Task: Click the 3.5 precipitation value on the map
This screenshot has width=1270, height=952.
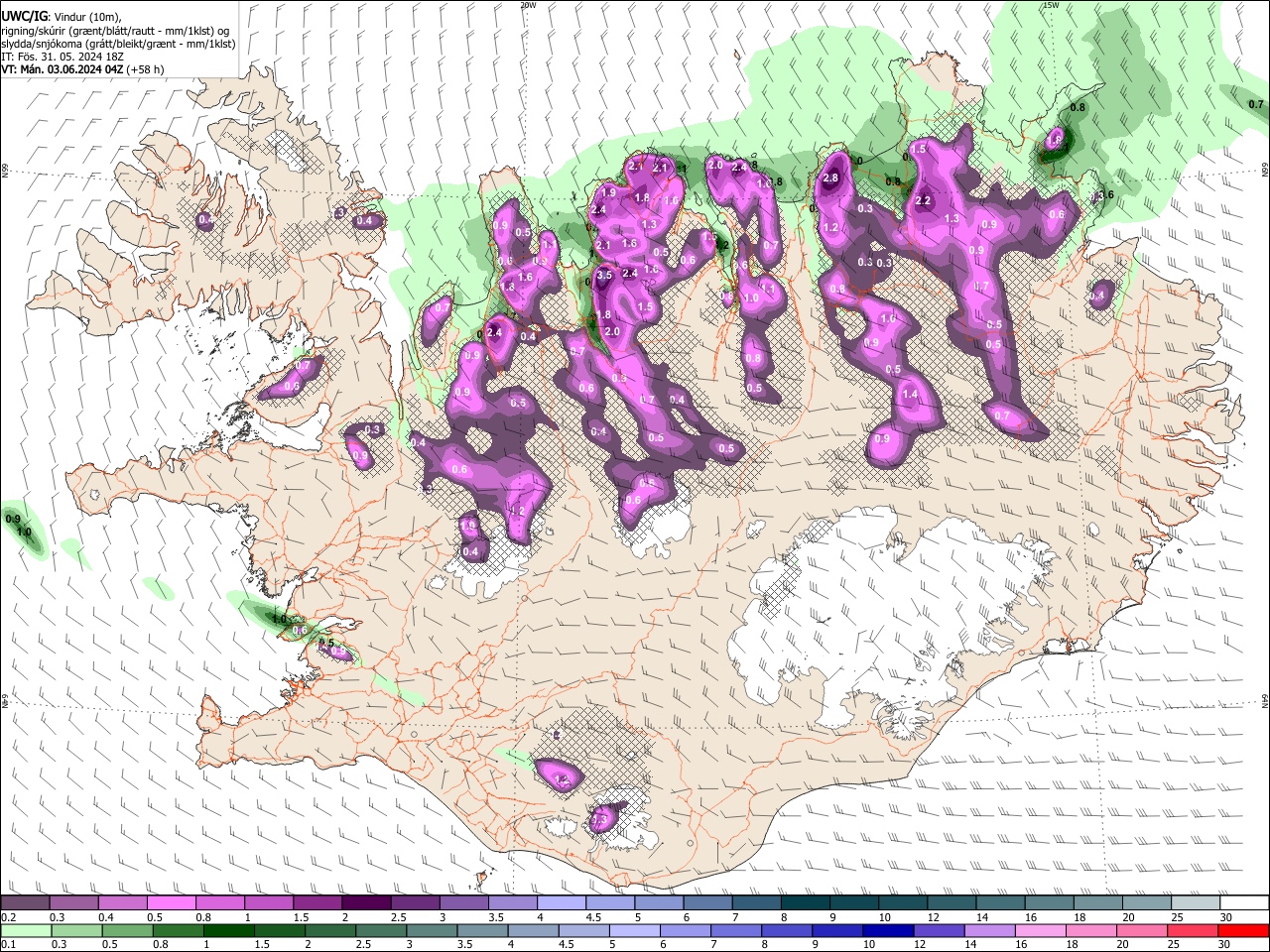Action: click(x=605, y=275)
